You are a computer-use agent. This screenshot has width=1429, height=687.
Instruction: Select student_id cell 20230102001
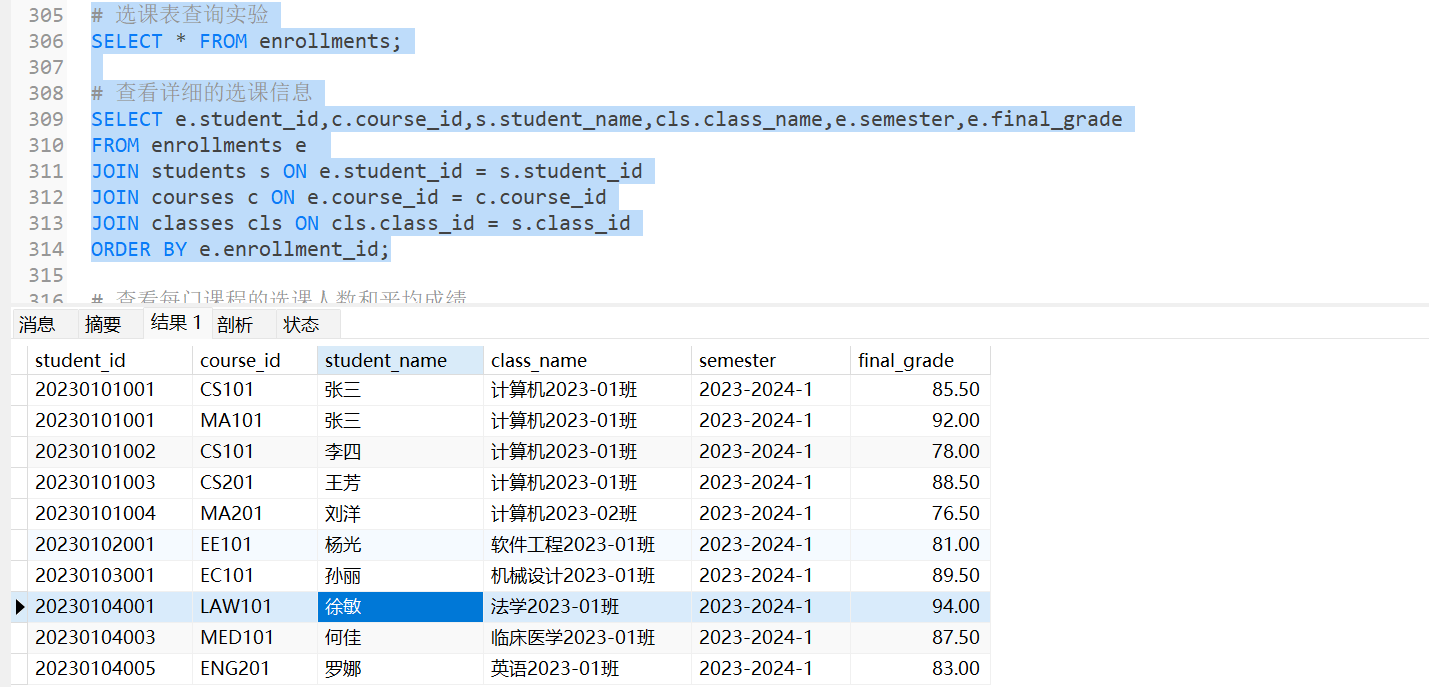110,544
